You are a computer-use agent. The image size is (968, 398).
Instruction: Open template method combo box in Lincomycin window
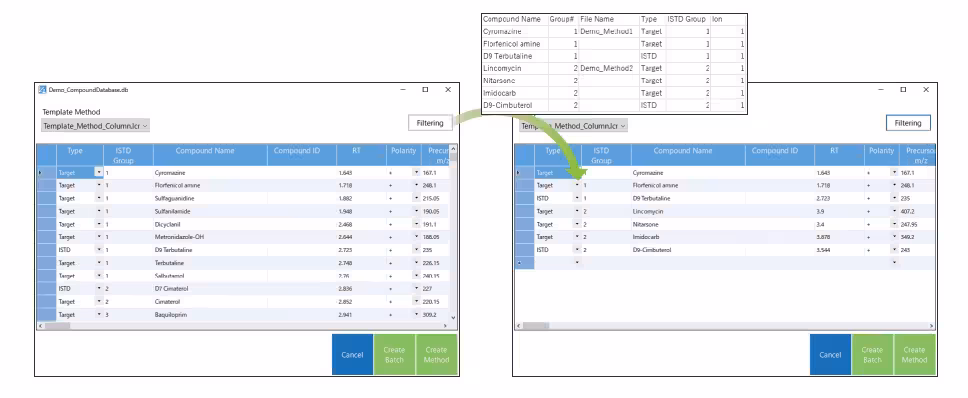(573, 126)
